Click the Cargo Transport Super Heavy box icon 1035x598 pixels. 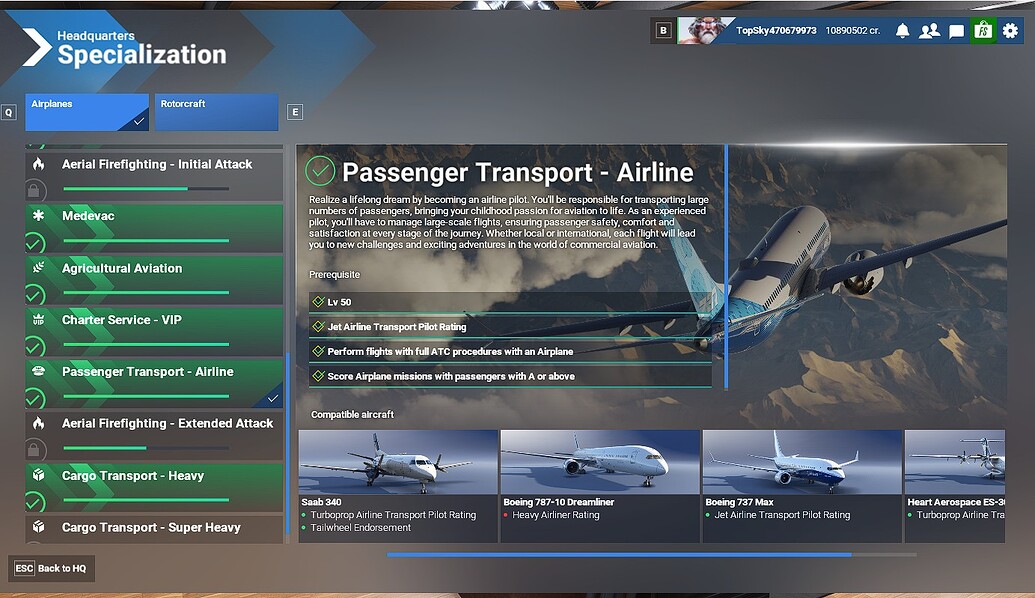tap(38, 527)
